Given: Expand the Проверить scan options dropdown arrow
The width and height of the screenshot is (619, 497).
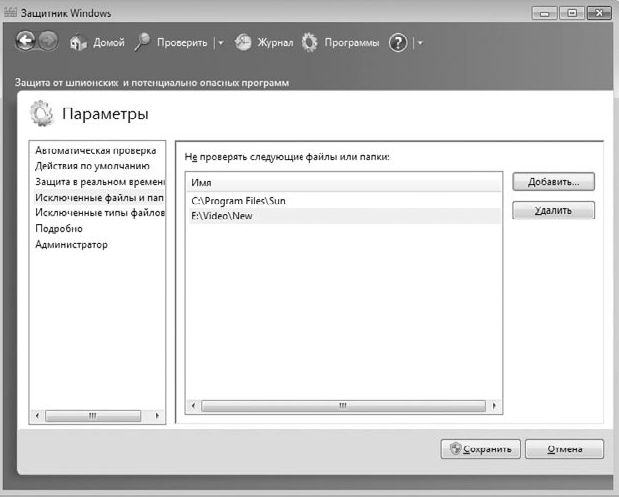Looking at the screenshot, I should 221,43.
